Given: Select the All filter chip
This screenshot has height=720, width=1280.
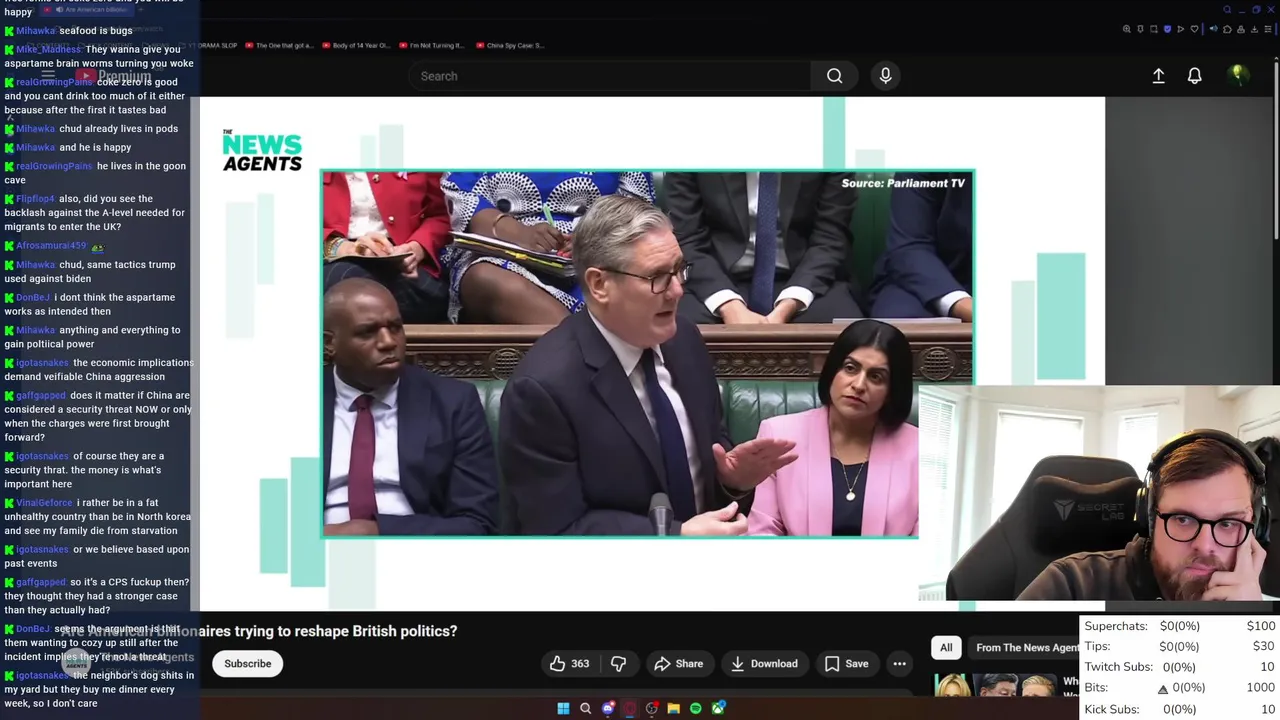Looking at the screenshot, I should [x=946, y=648].
